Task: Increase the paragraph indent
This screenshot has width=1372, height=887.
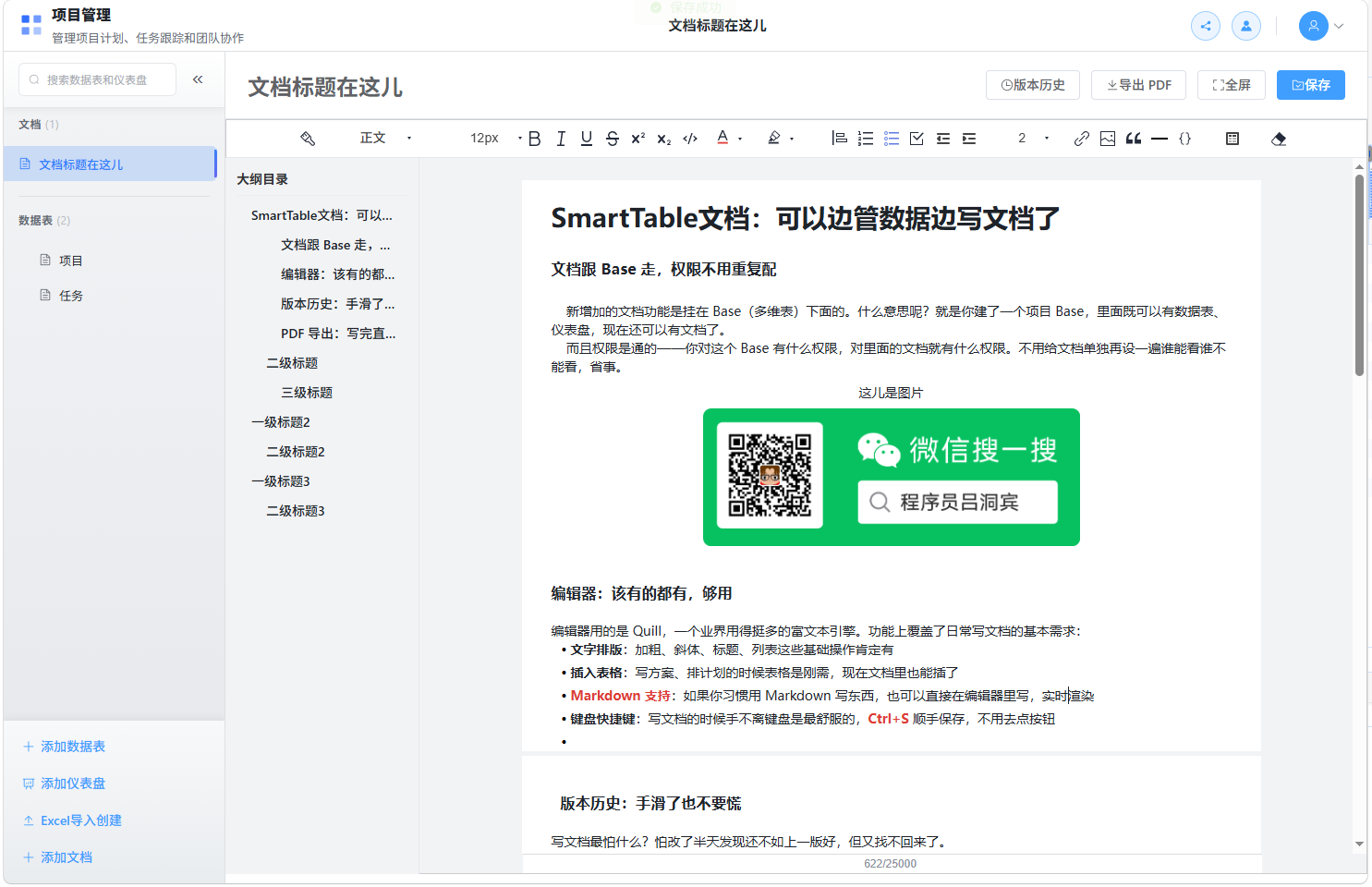Action: pos(969,139)
